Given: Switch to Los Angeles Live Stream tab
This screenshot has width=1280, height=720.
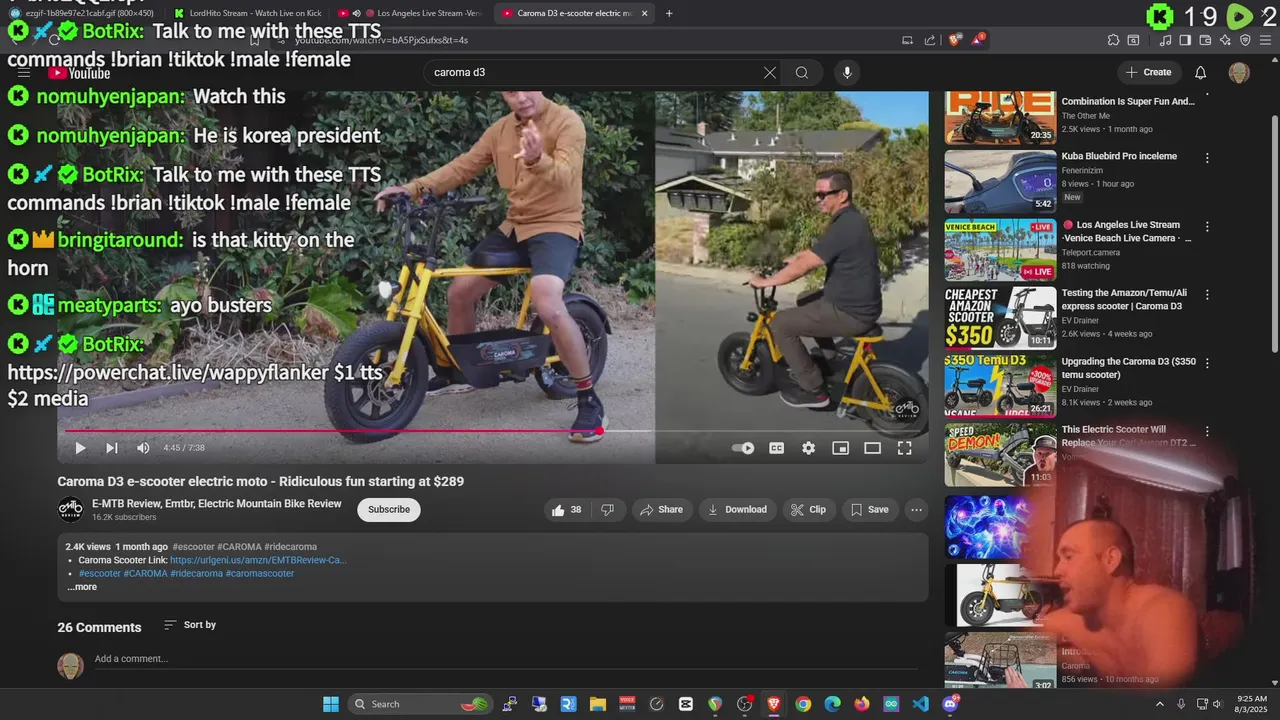Looking at the screenshot, I should point(410,14).
